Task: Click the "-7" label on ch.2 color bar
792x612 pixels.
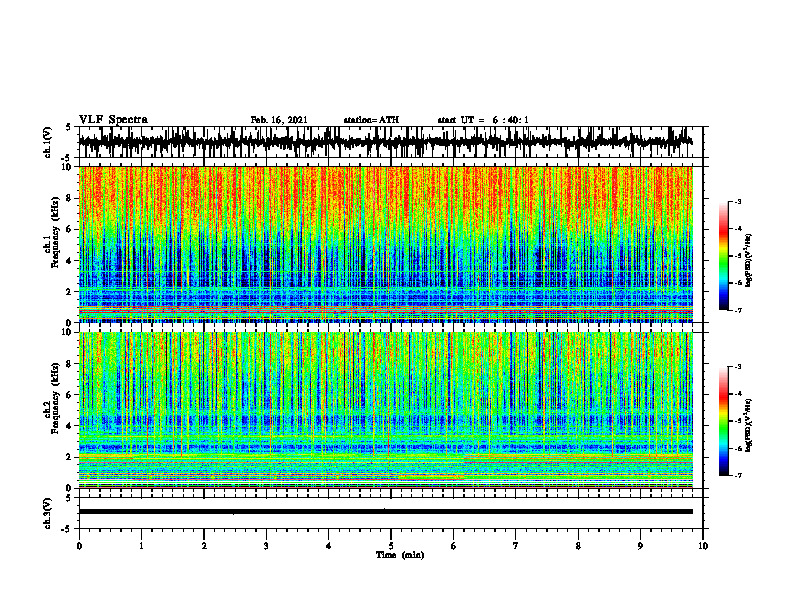Action: pos(738,475)
